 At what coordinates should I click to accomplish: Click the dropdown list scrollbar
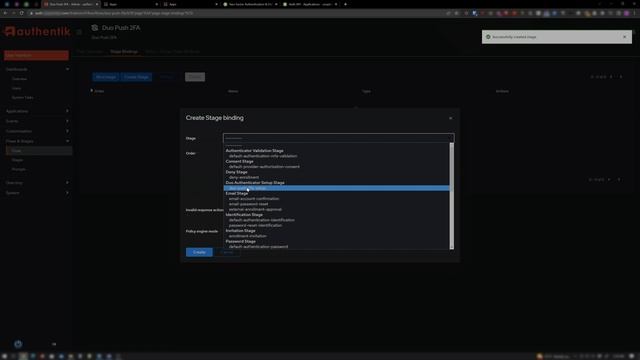[451, 196]
